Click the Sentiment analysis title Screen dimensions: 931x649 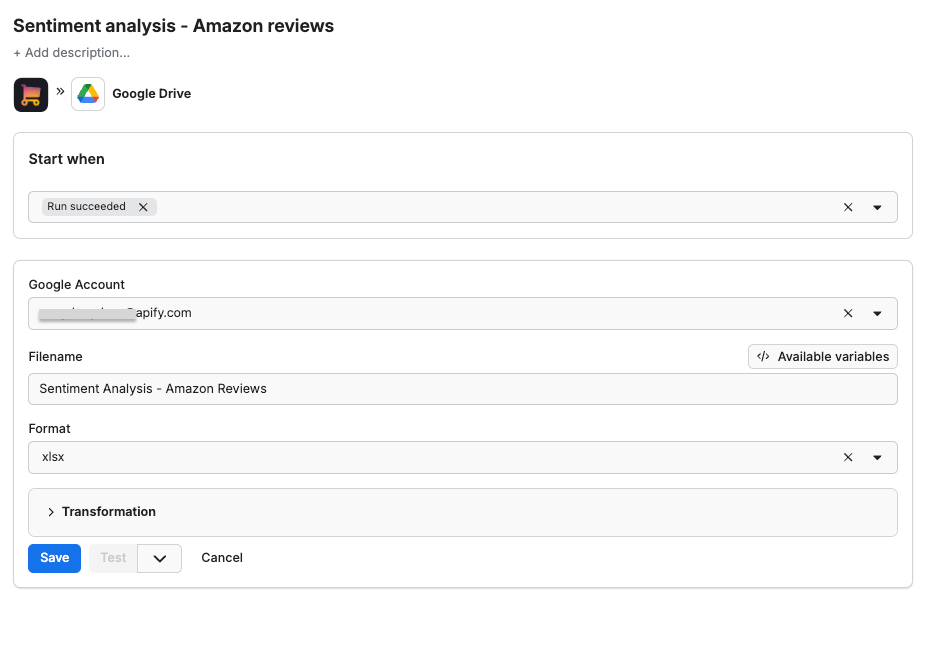173,26
